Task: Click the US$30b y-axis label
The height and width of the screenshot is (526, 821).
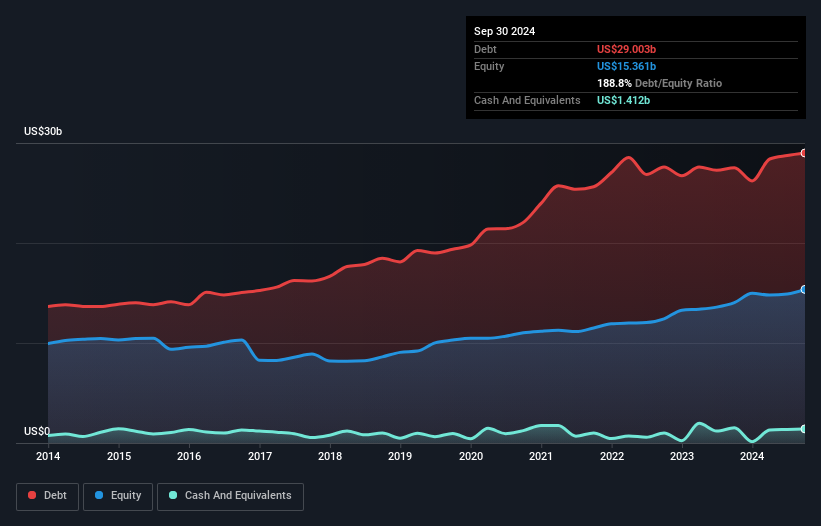Action: [43, 131]
